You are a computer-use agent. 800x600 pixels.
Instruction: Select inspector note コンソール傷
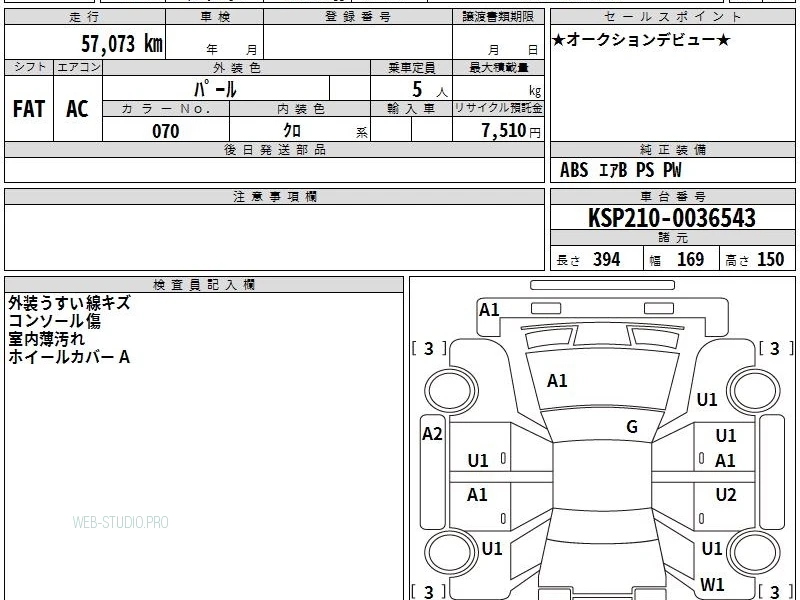(x=55, y=321)
